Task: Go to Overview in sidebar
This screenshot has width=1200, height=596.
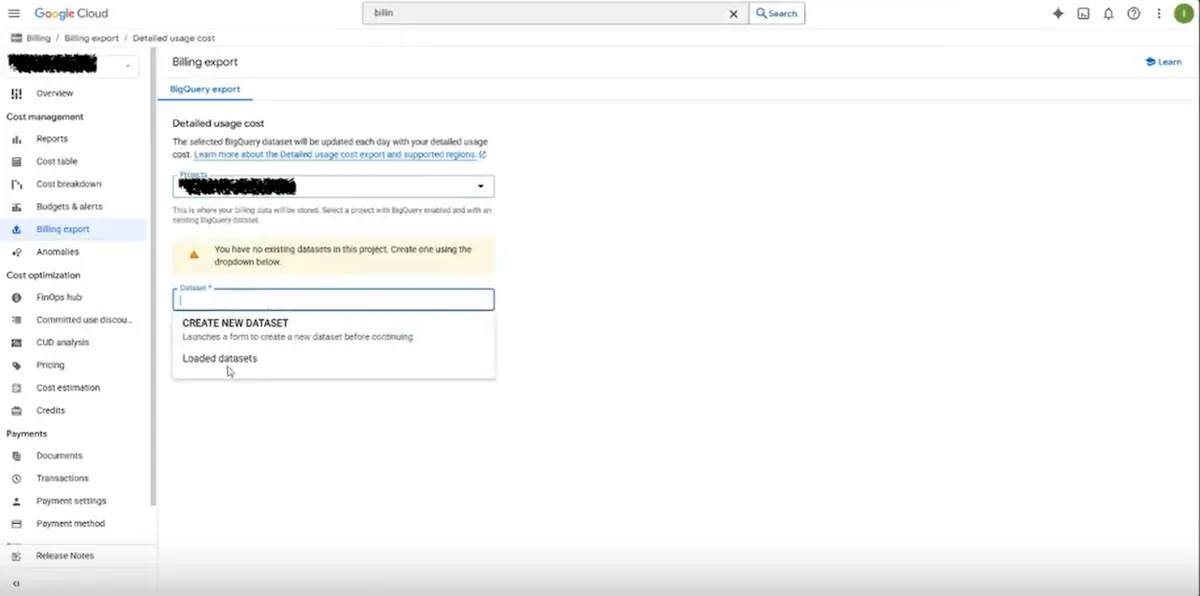Action: click(x=55, y=93)
